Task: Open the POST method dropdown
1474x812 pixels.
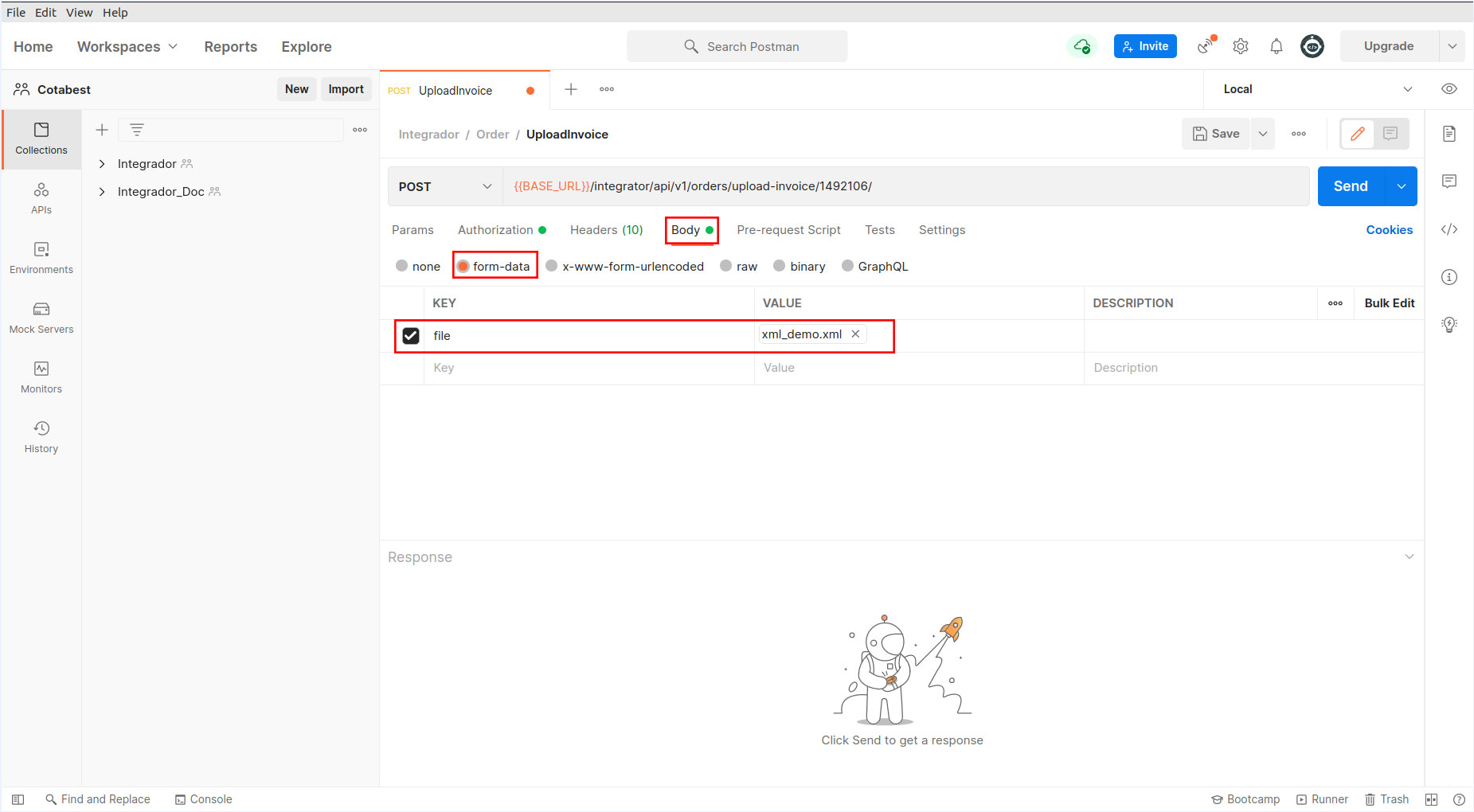Action: click(445, 186)
